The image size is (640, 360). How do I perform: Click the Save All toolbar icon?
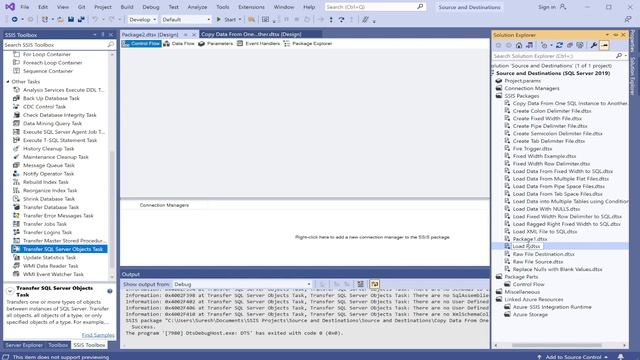coord(81,19)
